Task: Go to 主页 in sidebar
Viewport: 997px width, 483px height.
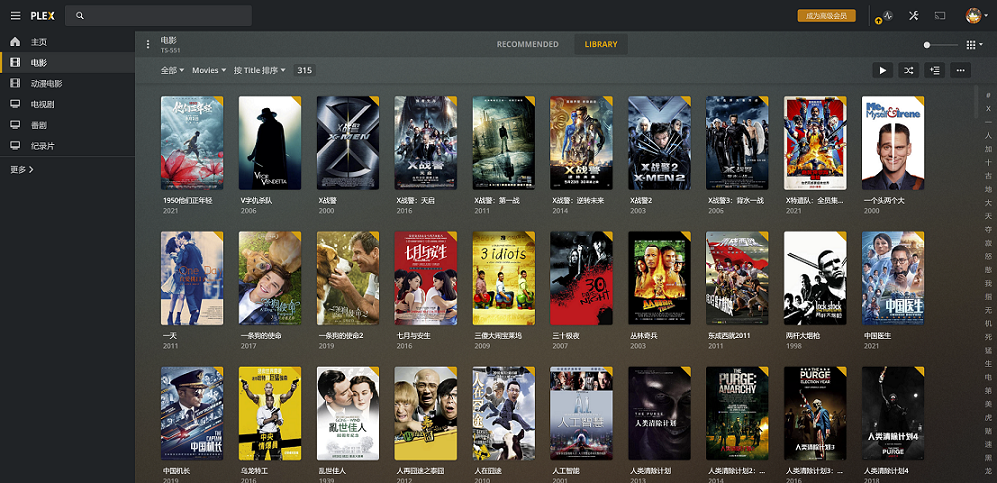Action: point(39,42)
